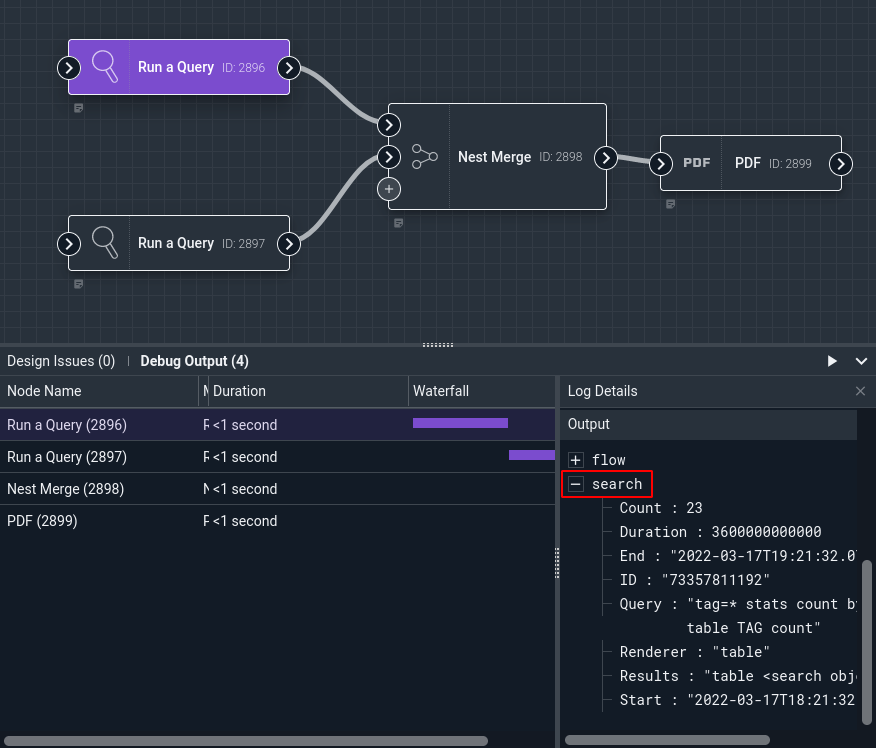Click the purple waterfall bar for query 2896
This screenshot has height=748, width=876.
pos(460,423)
